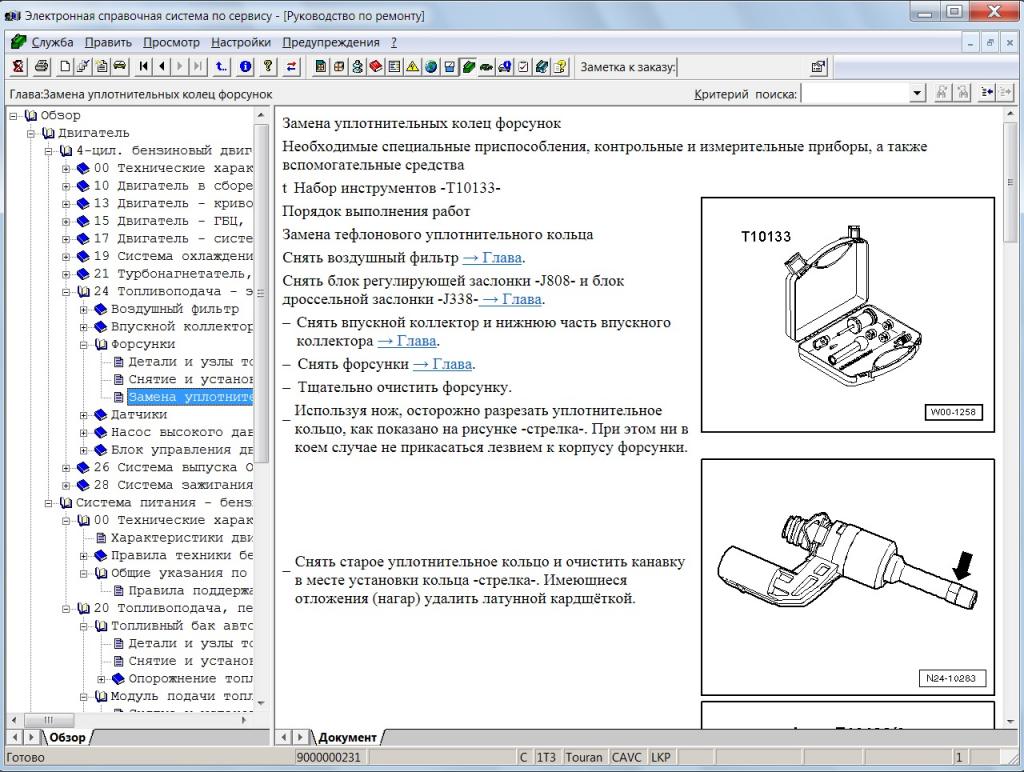Open the Служба menu
Image resolution: width=1024 pixels, height=772 pixels.
[x=52, y=42]
